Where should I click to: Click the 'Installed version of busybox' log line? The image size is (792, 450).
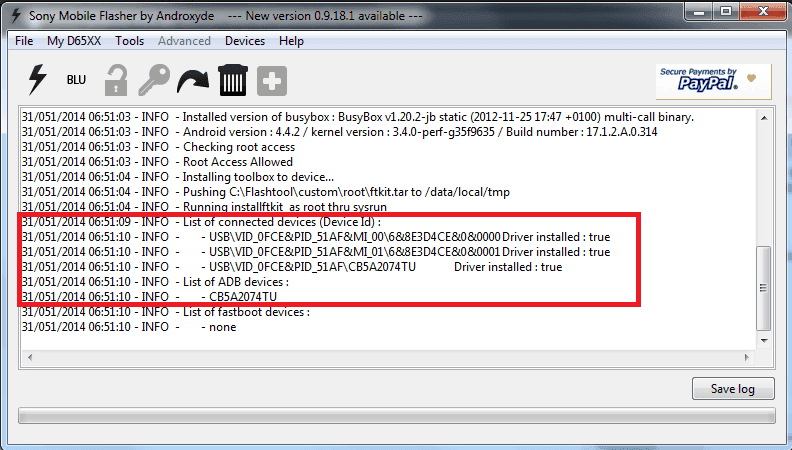point(358,117)
